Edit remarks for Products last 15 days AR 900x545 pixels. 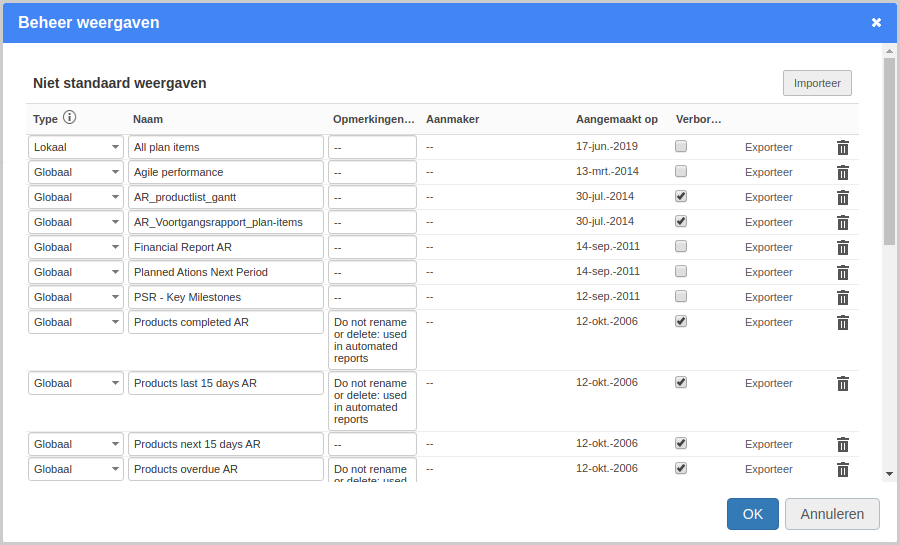point(373,401)
